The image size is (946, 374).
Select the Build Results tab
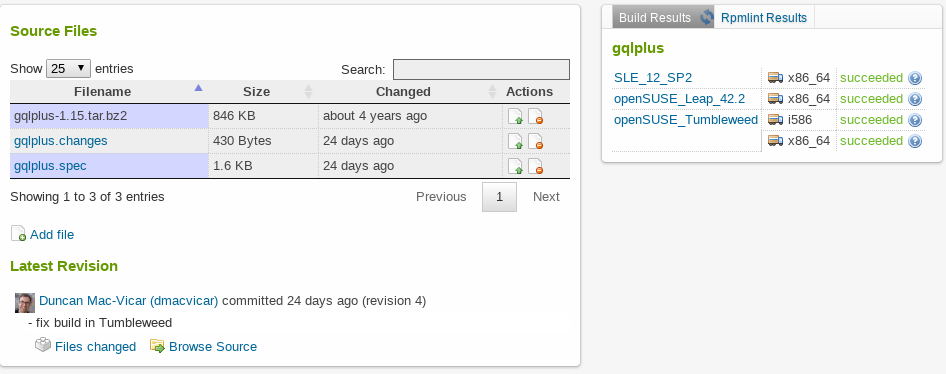tap(655, 17)
